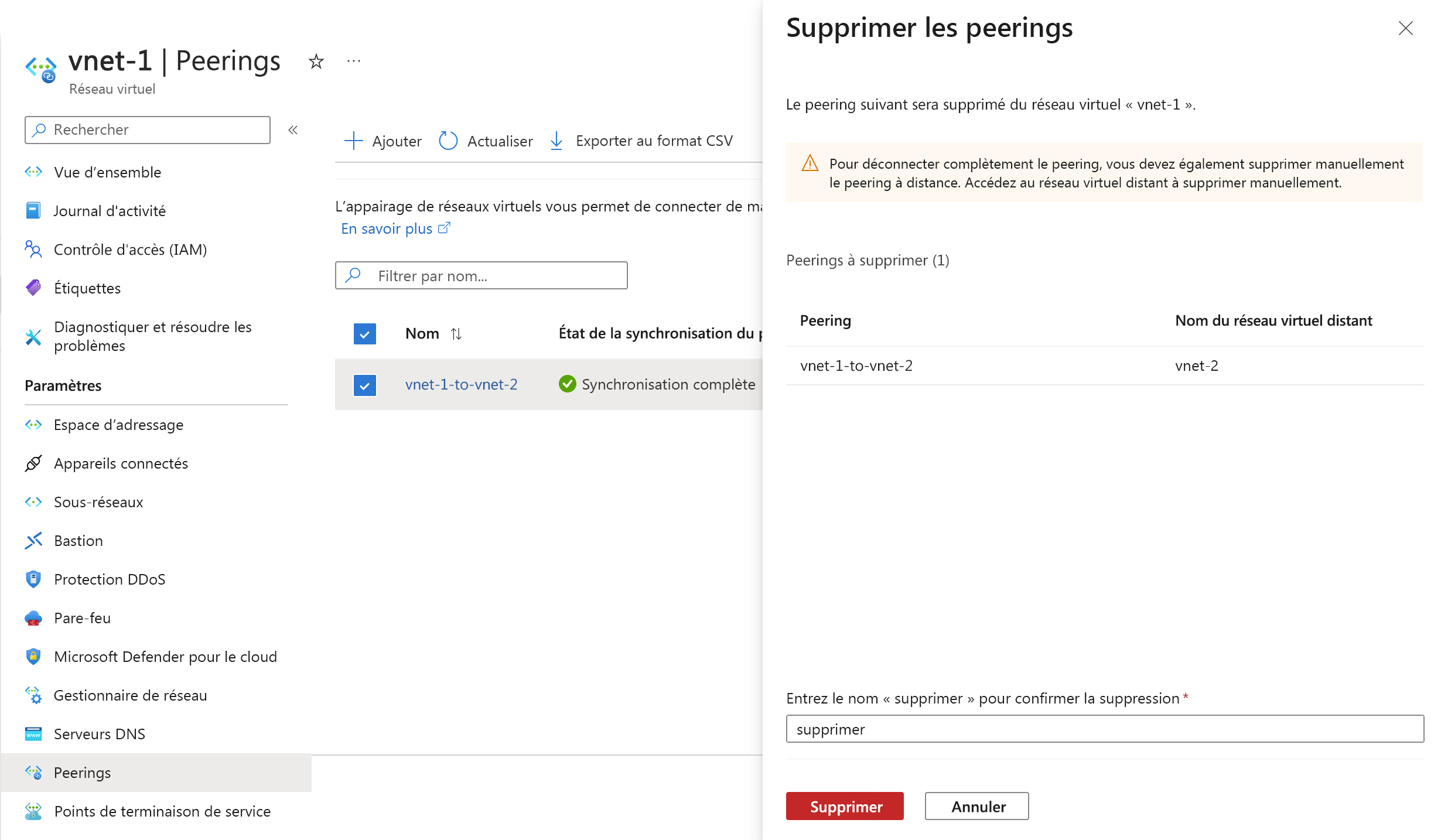
Task: Open Points de terminaison de service
Action: pos(162,811)
